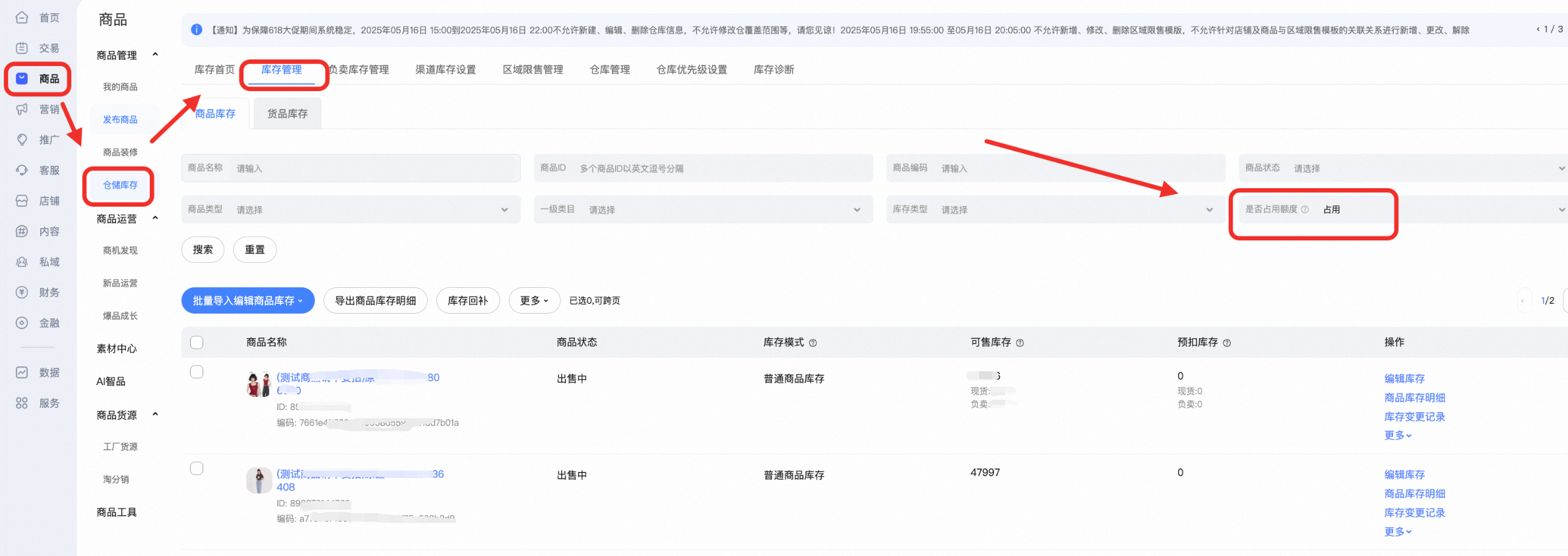This screenshot has height=556, width=1568.
Task: Click help icon beside 是否占用额度
Action: (1305, 209)
